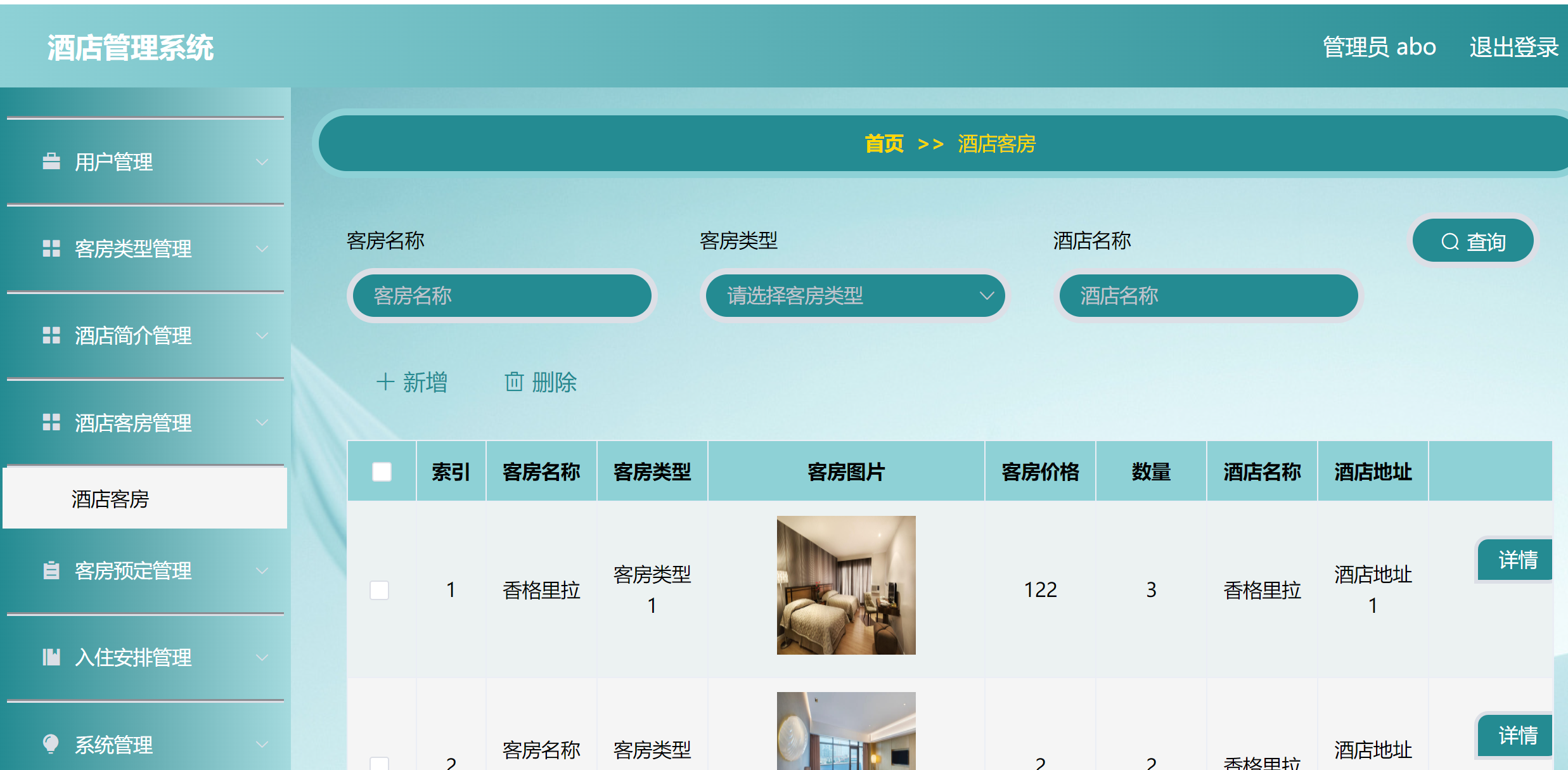Viewport: 1568px width, 770px height.
Task: Check the checkbox in the second table row
Action: pos(380,763)
